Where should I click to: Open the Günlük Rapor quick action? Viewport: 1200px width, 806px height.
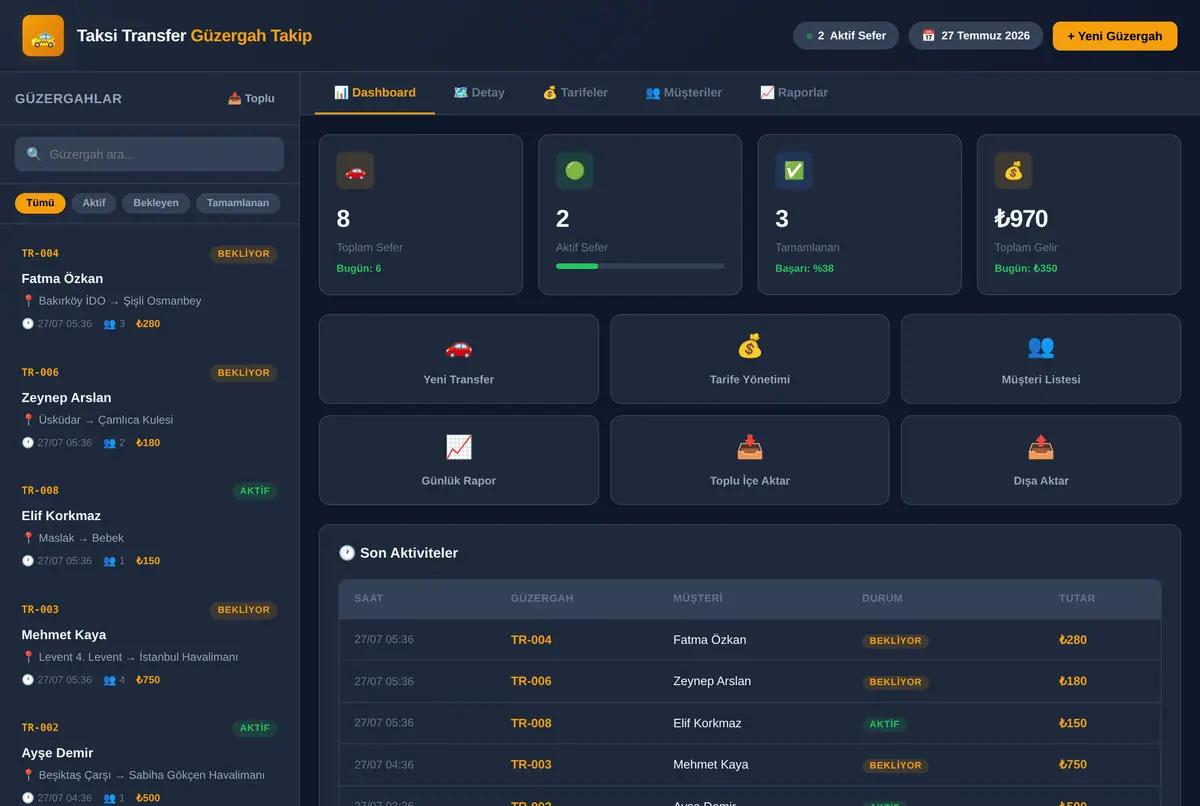click(x=459, y=460)
